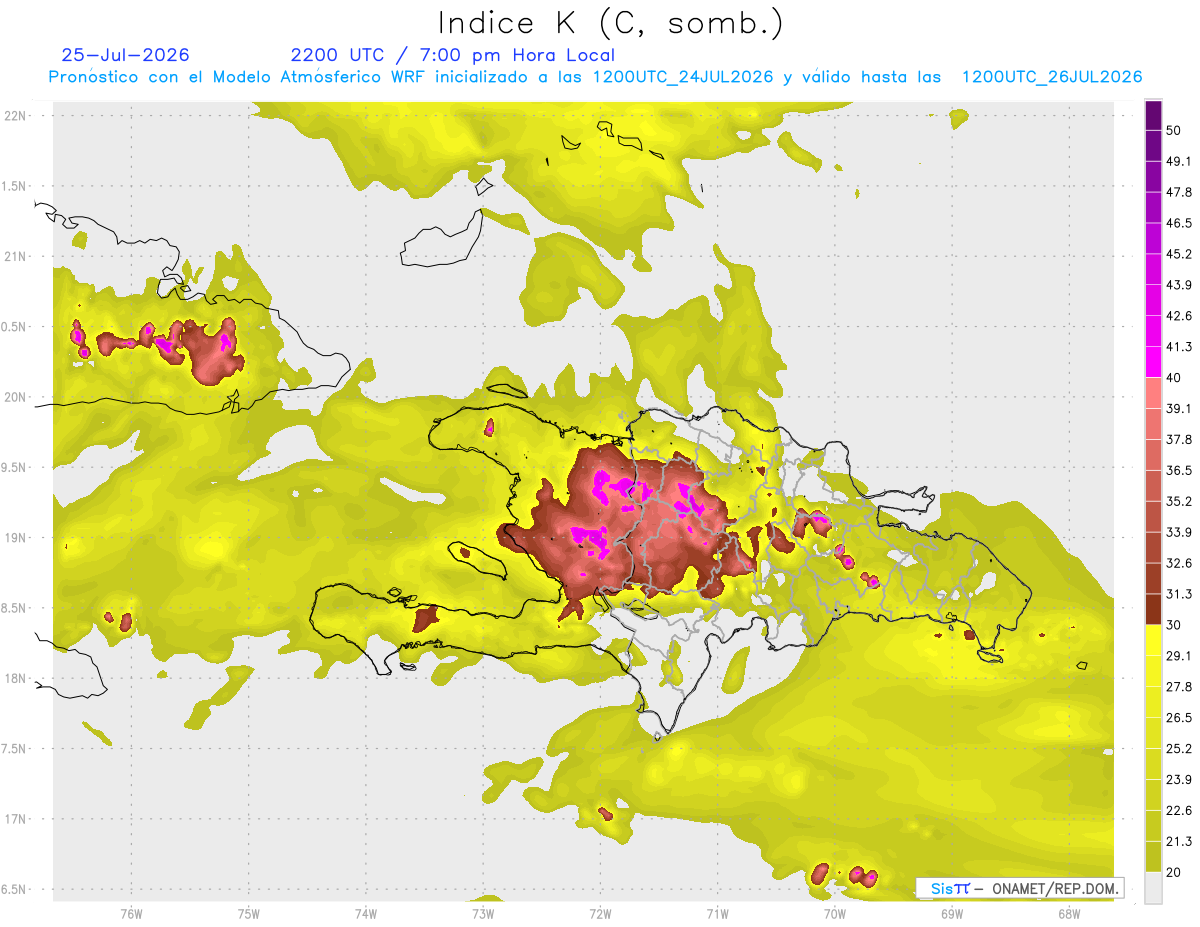Click the colorbar label "32.6"

pyautogui.click(x=1179, y=563)
